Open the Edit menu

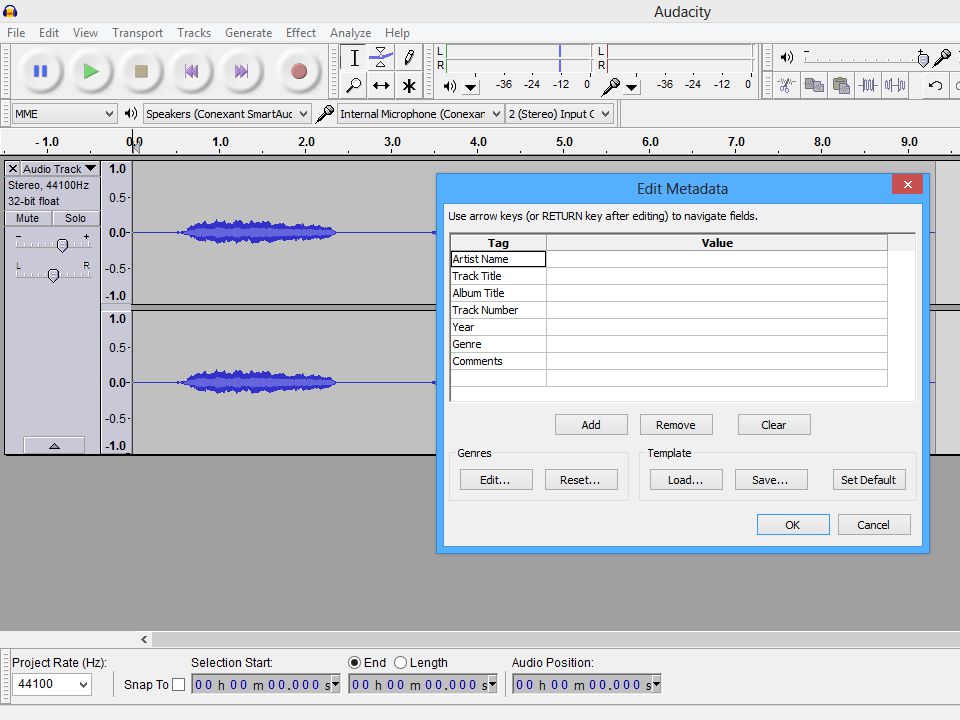(49, 32)
